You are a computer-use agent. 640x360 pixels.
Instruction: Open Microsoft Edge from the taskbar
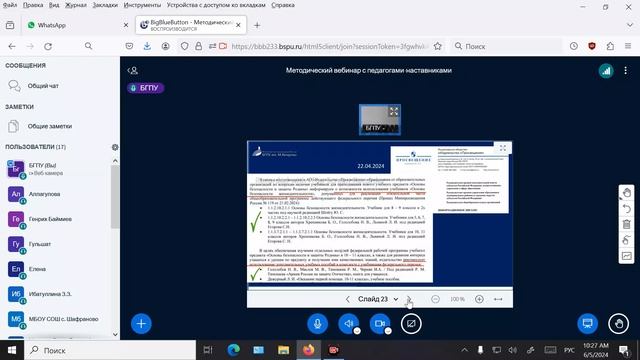click(233, 350)
